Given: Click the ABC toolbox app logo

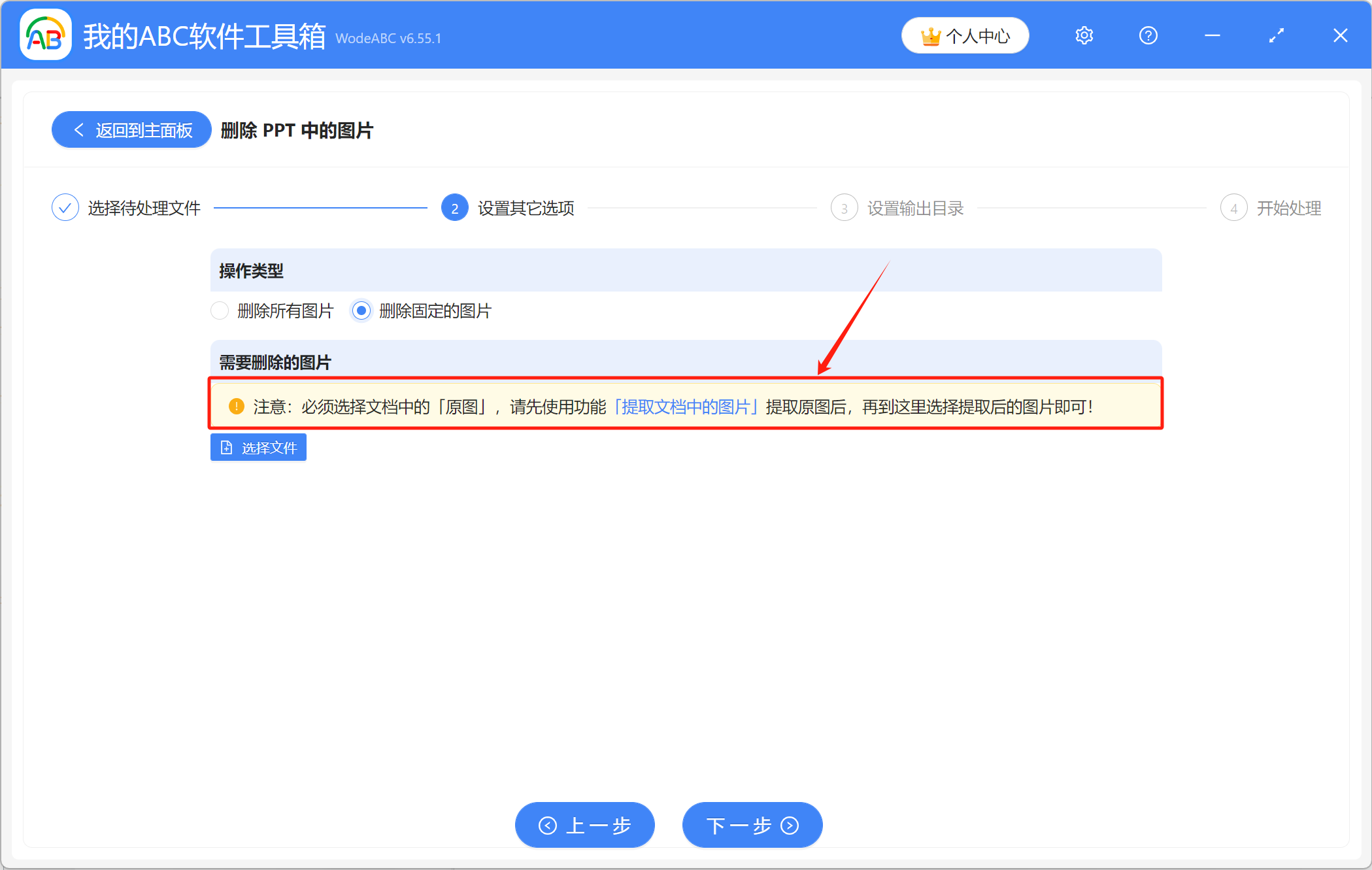Looking at the screenshot, I should pyautogui.click(x=45, y=36).
